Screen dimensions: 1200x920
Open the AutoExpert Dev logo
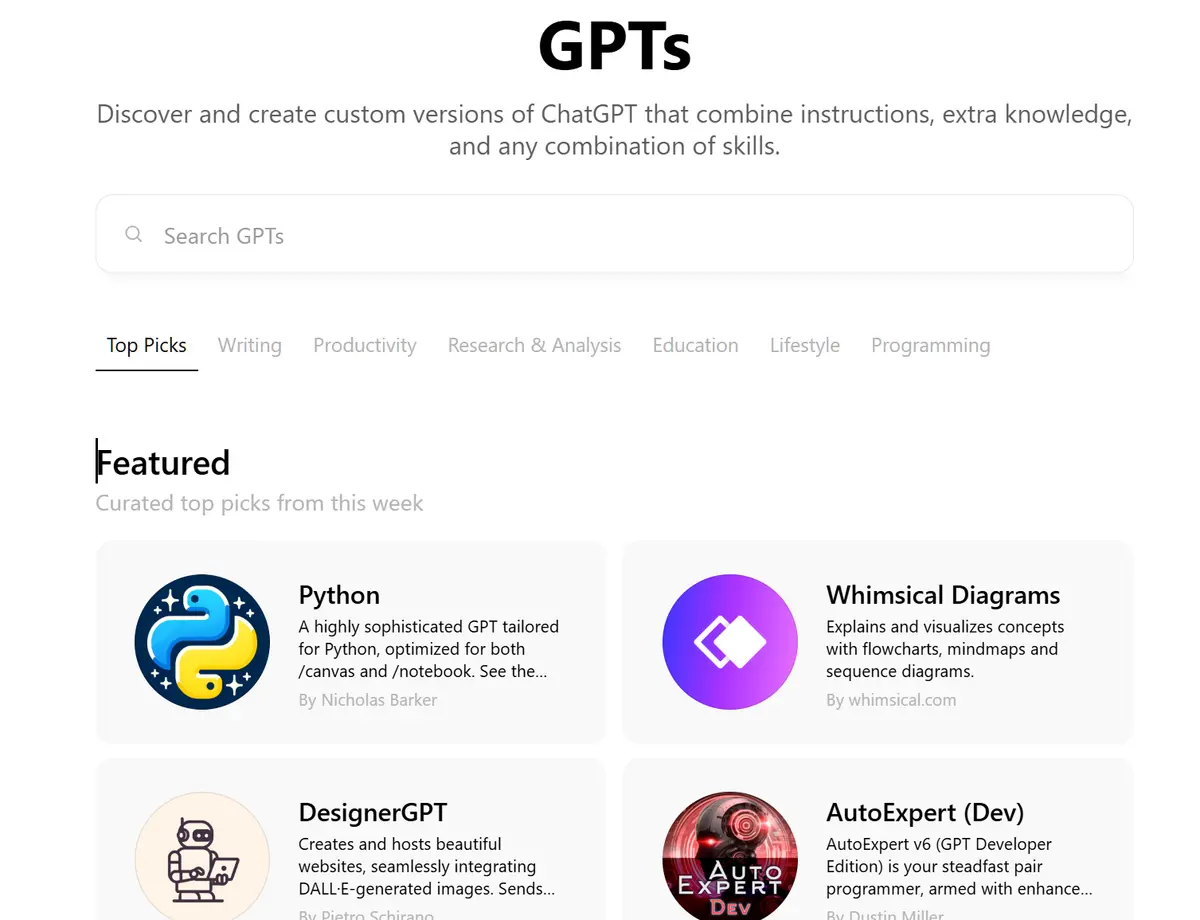[730, 856]
